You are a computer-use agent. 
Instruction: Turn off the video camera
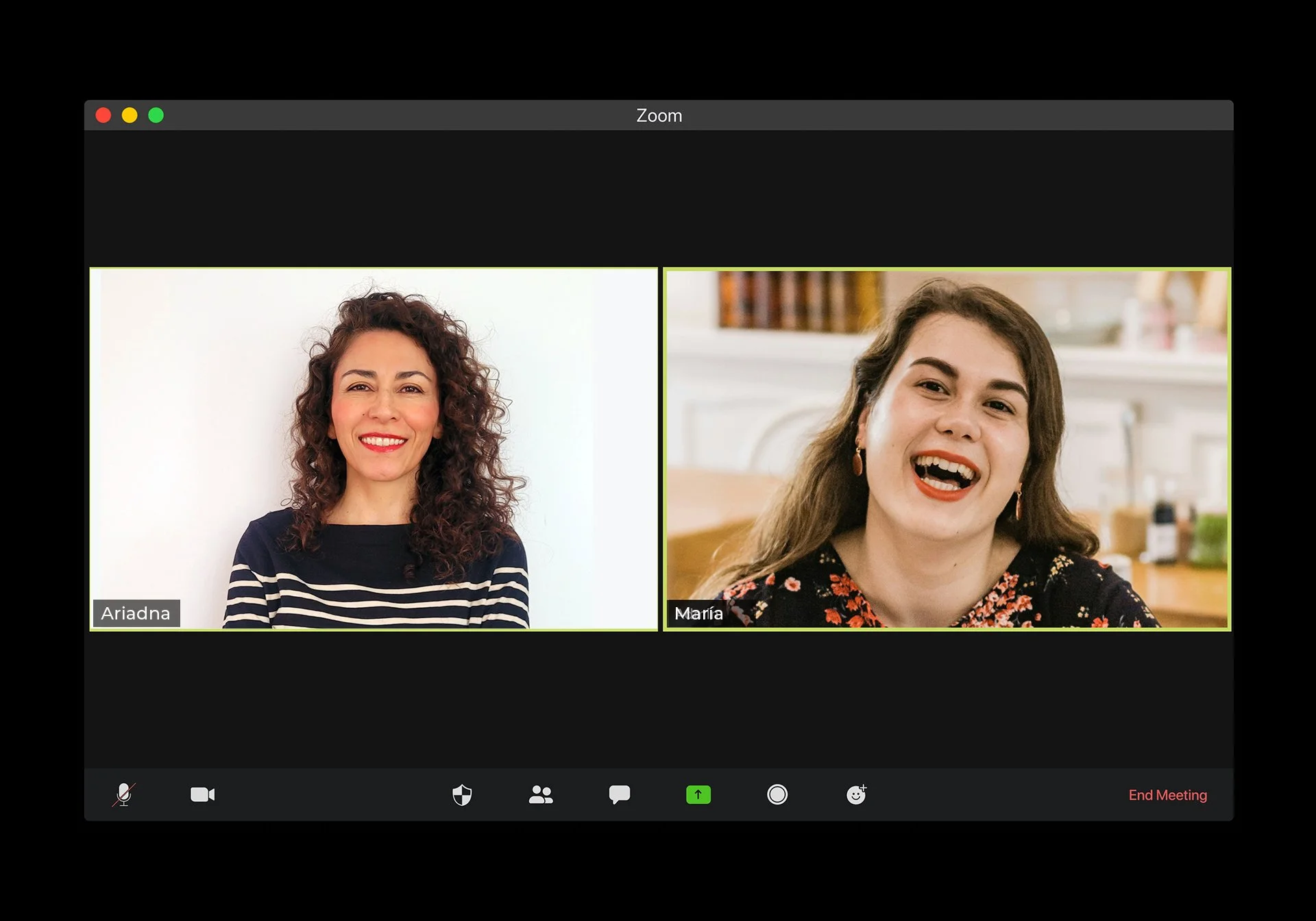tap(202, 795)
